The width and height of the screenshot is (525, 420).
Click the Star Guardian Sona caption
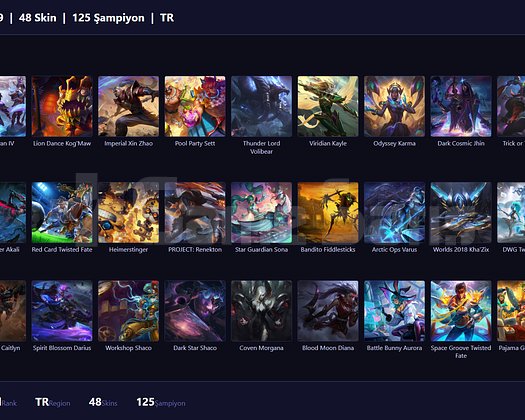261,250
